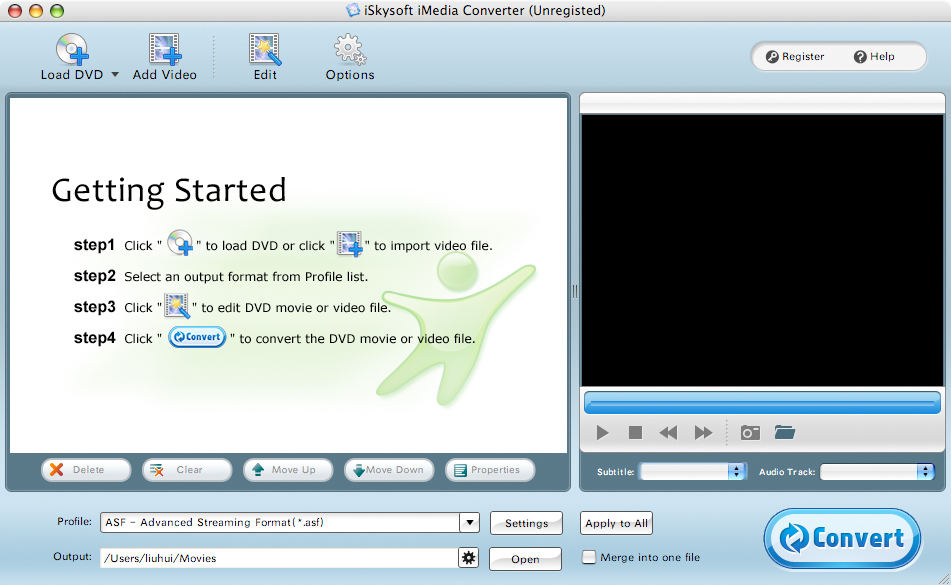Image resolution: width=951 pixels, height=585 pixels.
Task: Expand the Load DVD dropdown arrow
Action: pyautogui.click(x=114, y=75)
